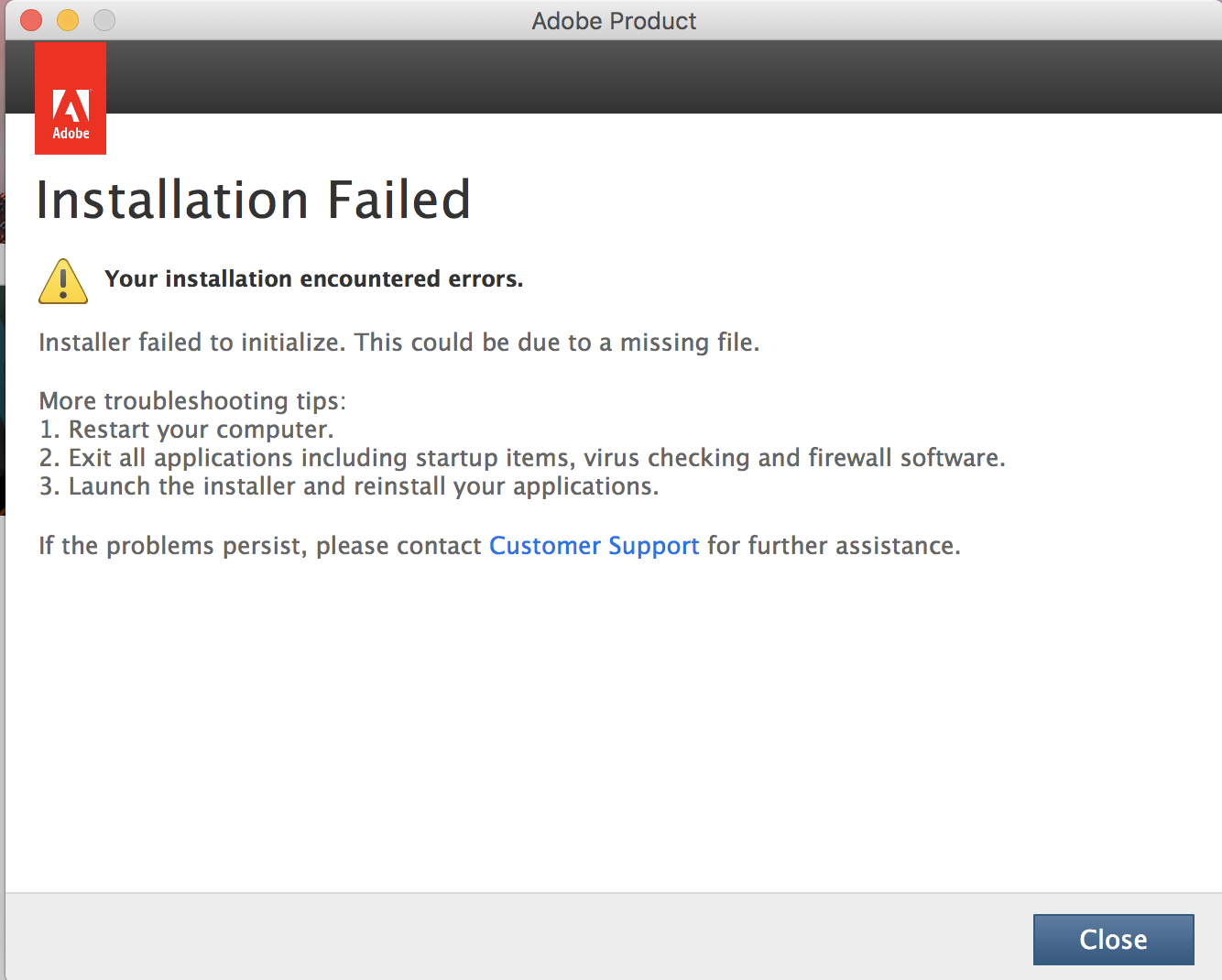Select troubleshooting step 1 about restarting

pyautogui.click(x=186, y=429)
